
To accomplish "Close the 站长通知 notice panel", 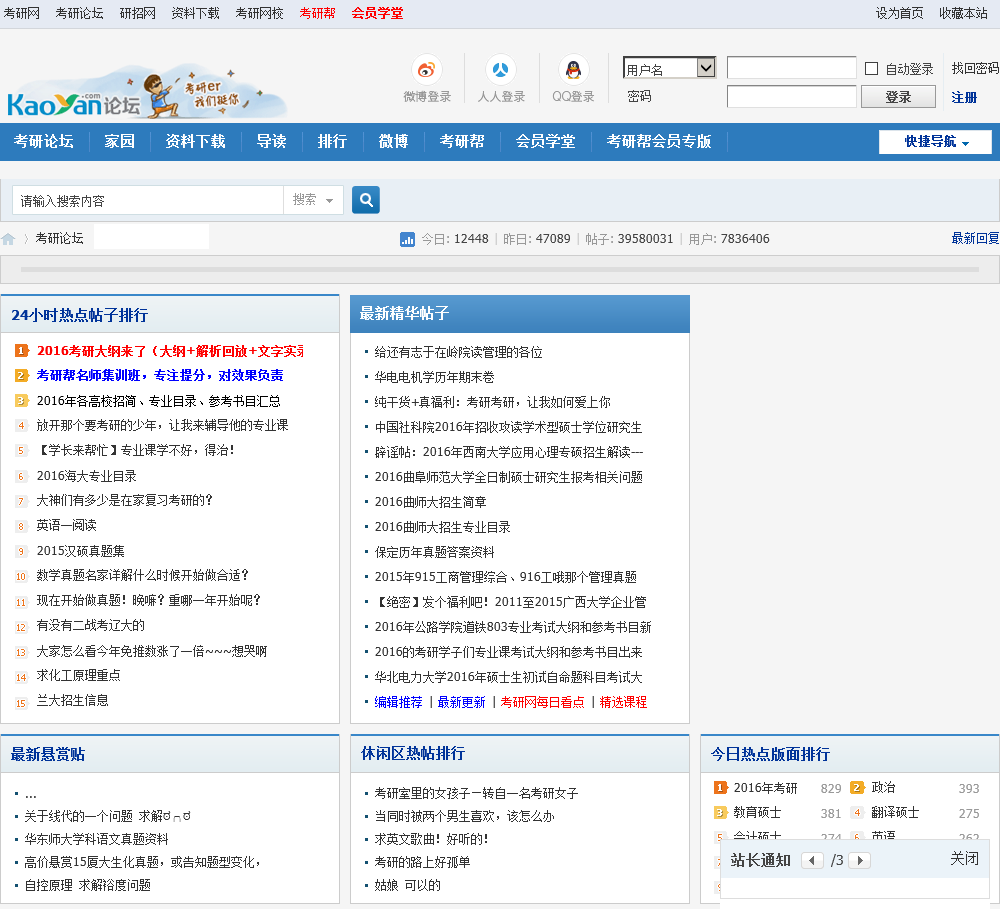I will click(964, 859).
